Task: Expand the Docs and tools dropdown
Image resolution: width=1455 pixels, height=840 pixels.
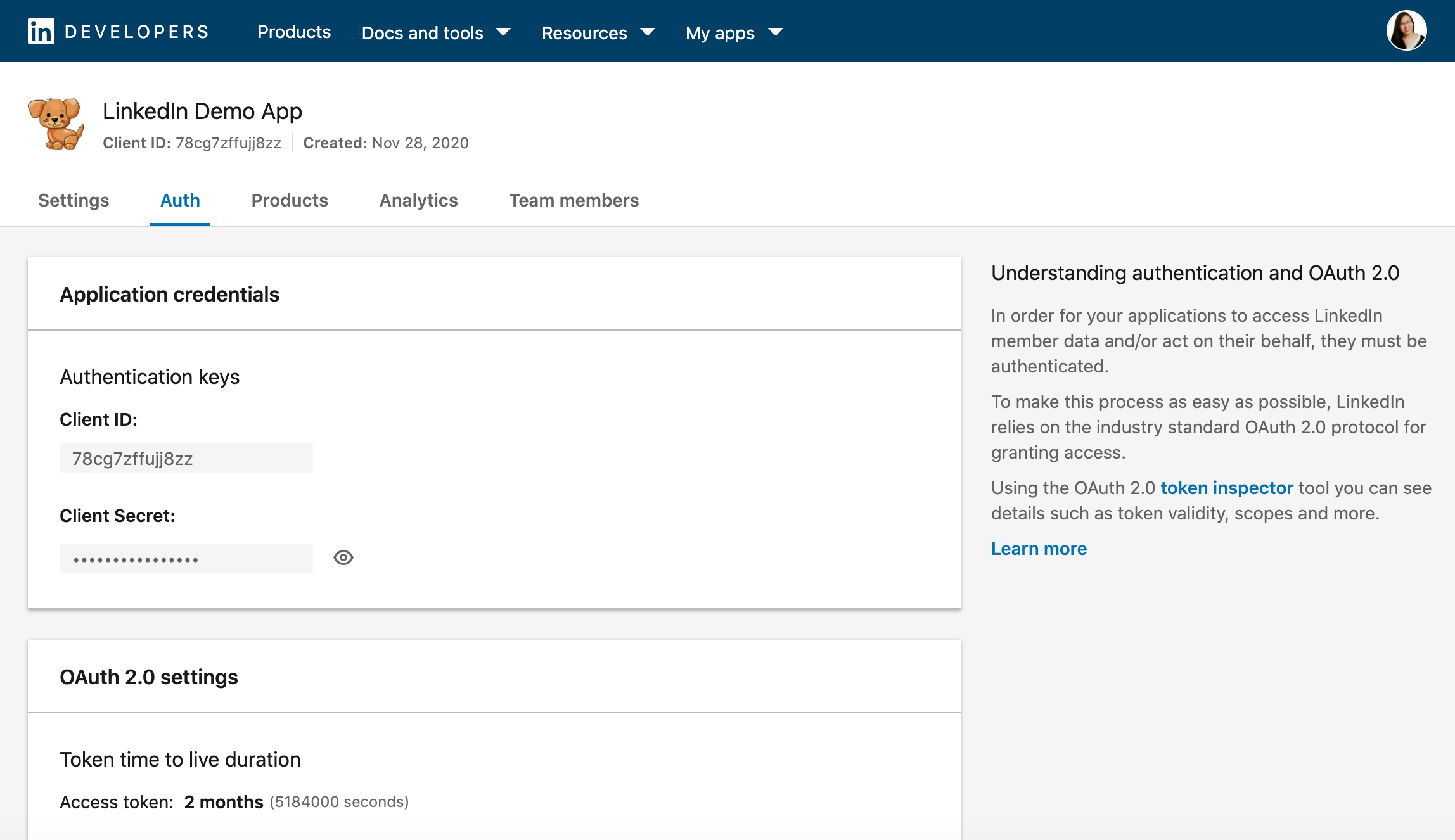Action: (436, 32)
